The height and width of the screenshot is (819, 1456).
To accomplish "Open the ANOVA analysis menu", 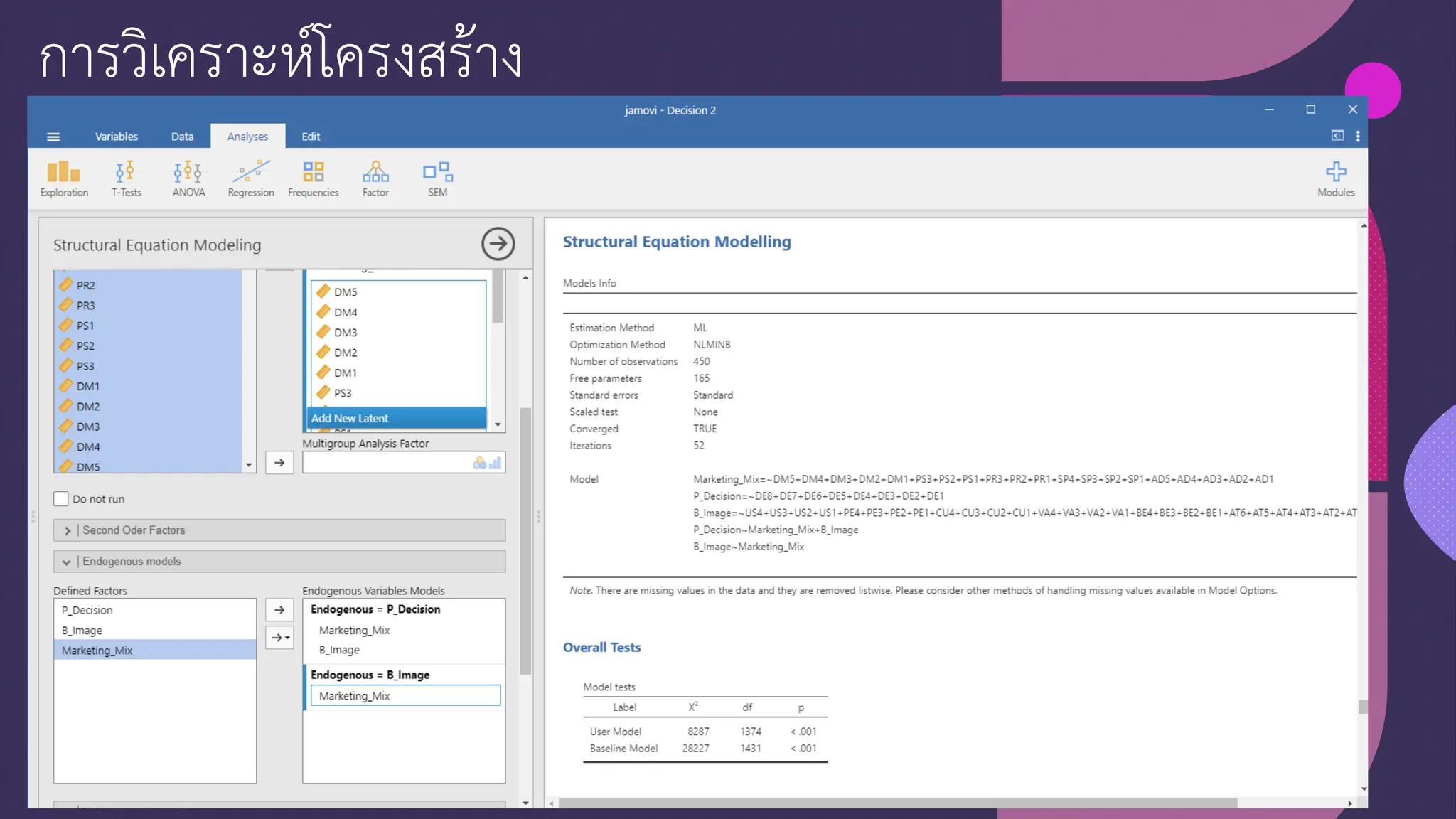I will (x=188, y=178).
